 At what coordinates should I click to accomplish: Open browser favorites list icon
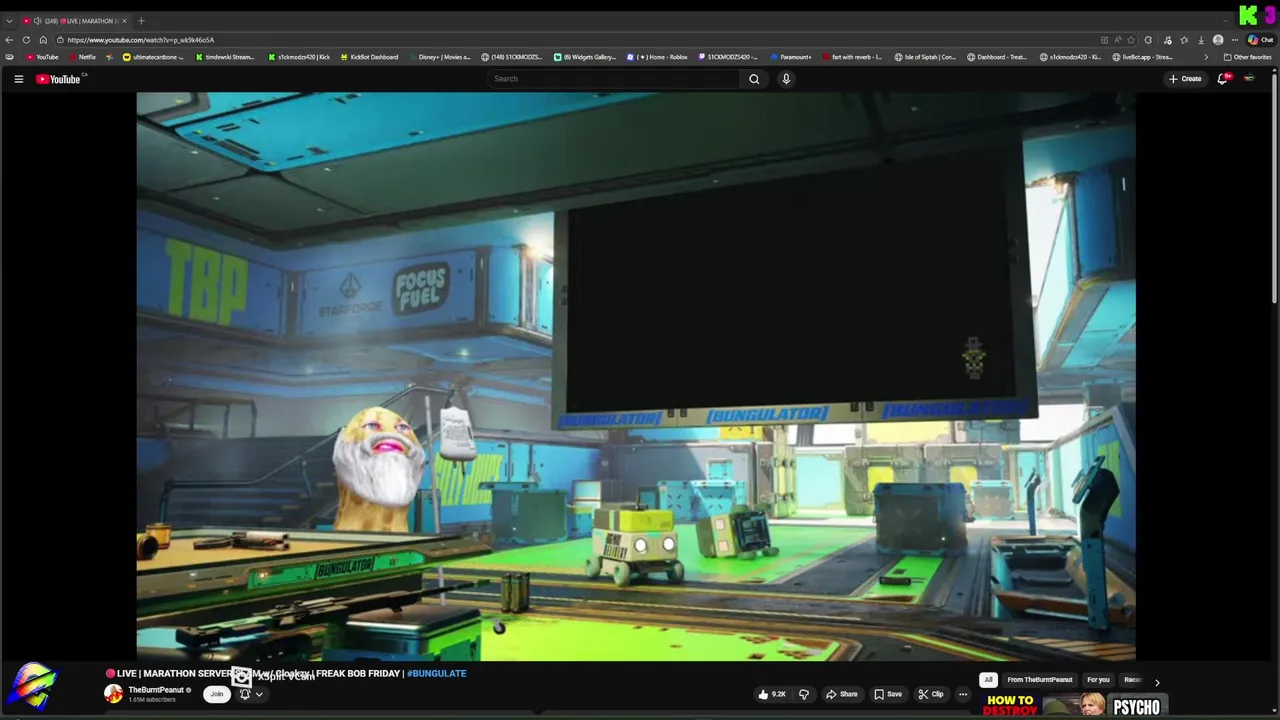(1184, 40)
